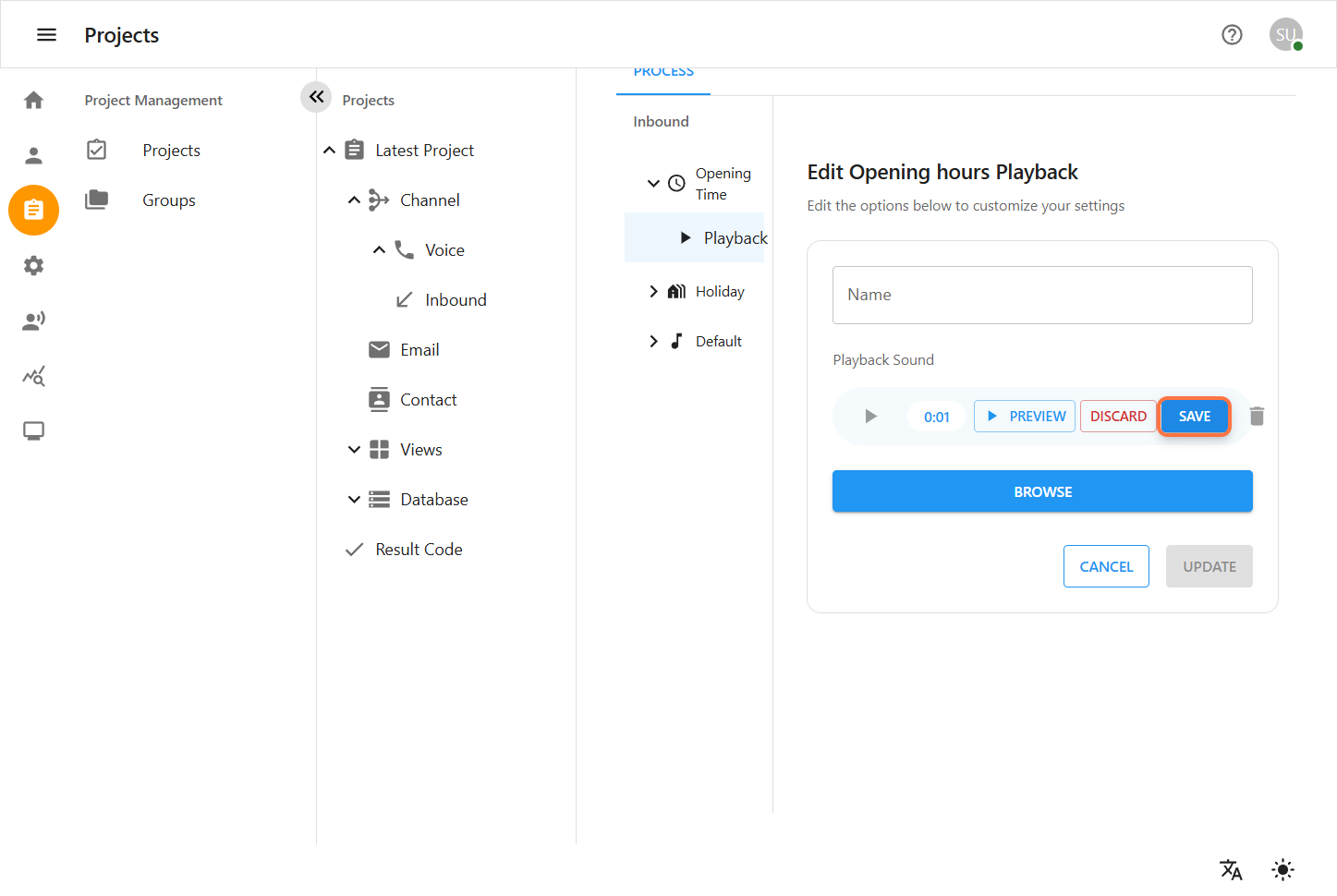
Task: Toggle the light/dark theme sun icon
Action: [x=1282, y=869]
